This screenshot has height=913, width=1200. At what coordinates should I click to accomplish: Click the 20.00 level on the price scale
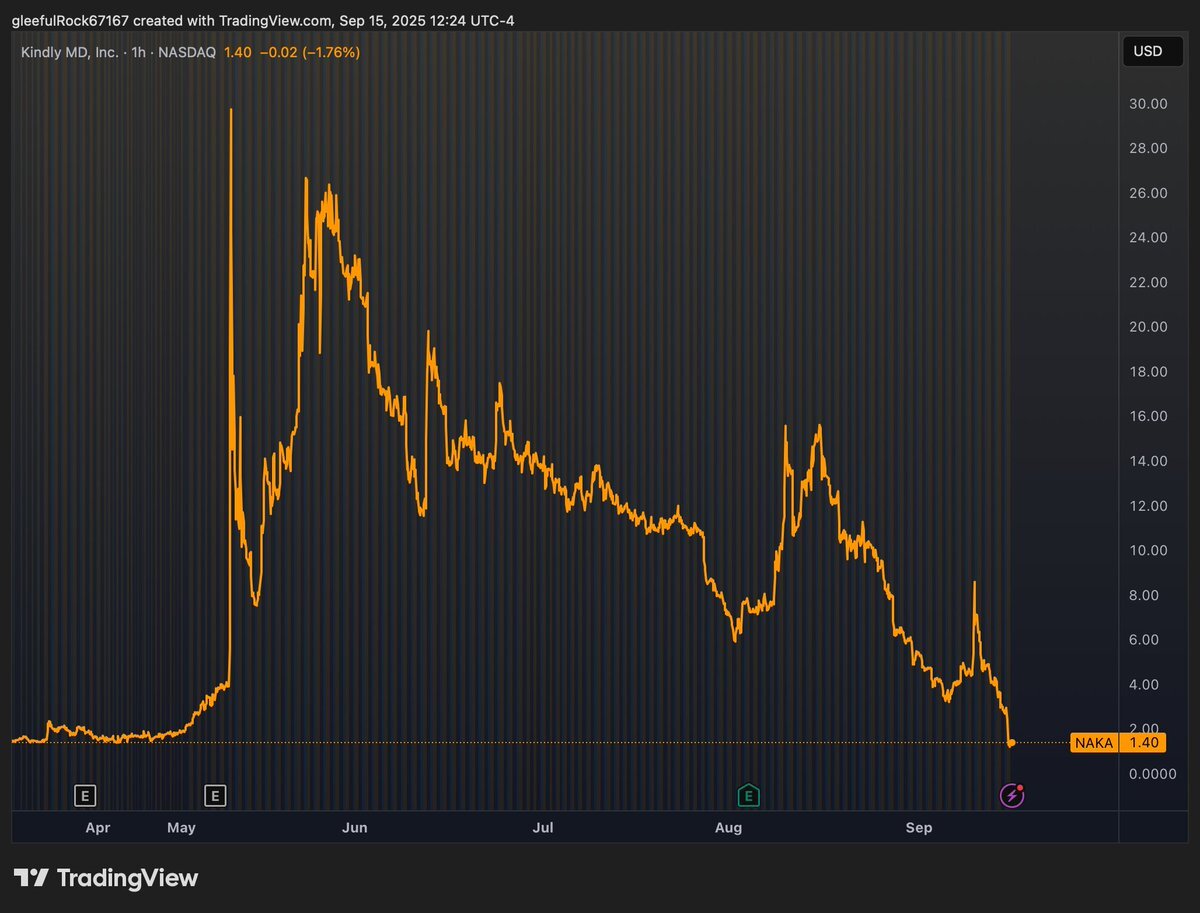(x=1150, y=327)
